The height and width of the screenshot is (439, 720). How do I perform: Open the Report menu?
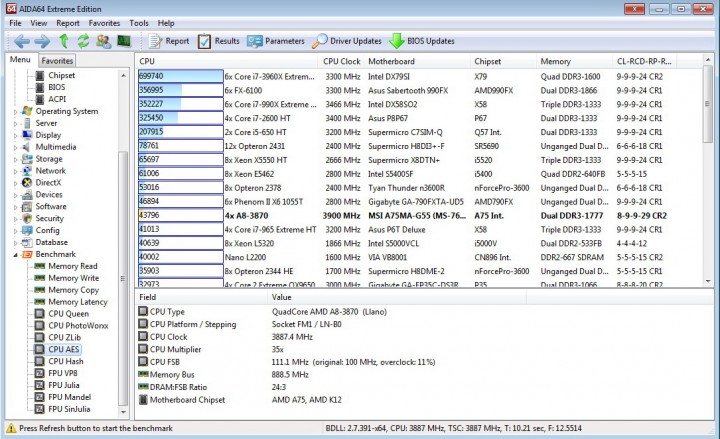click(68, 23)
